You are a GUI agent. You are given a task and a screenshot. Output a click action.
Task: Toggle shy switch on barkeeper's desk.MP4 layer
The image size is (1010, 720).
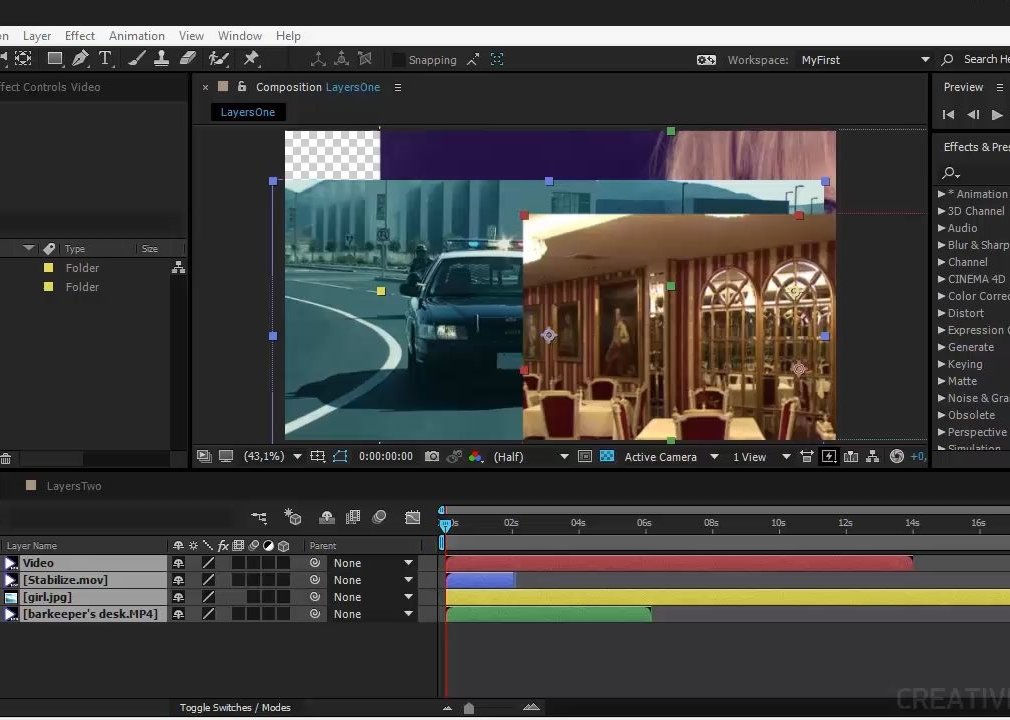coord(178,614)
